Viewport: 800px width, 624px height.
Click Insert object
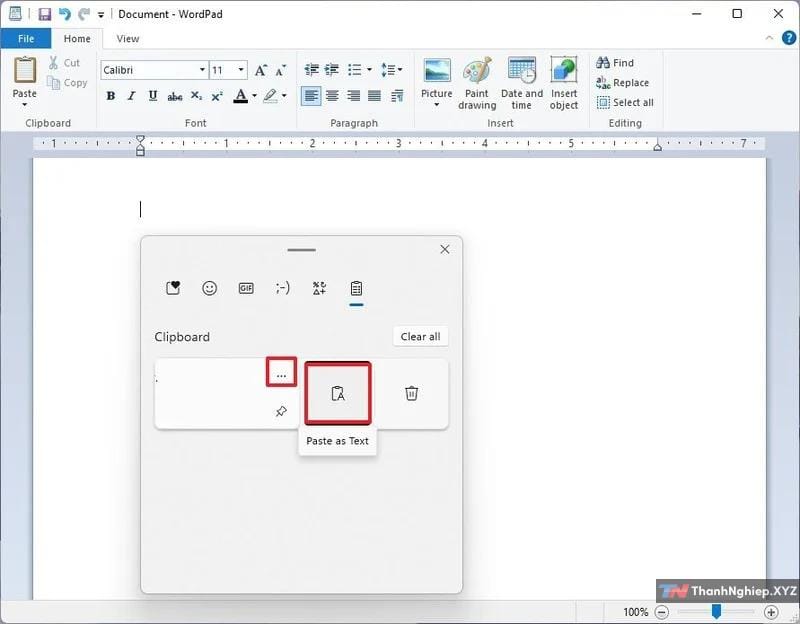(x=564, y=83)
